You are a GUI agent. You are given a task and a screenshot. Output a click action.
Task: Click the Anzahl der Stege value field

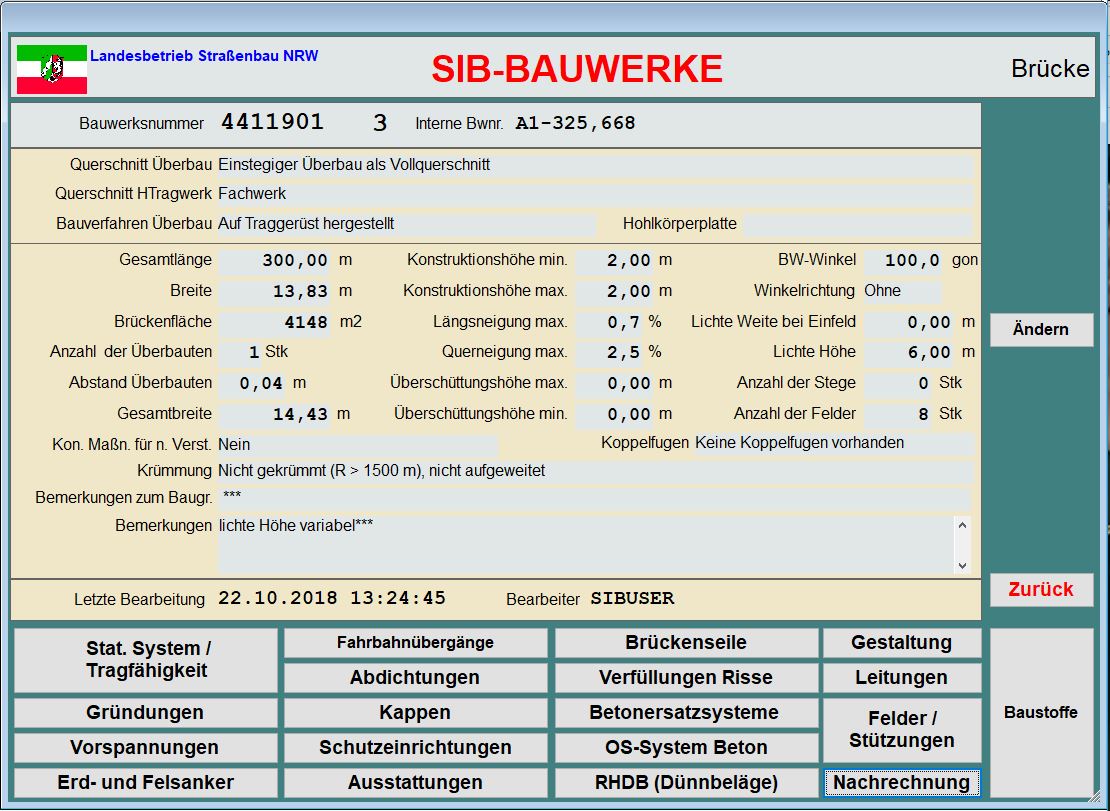point(898,384)
